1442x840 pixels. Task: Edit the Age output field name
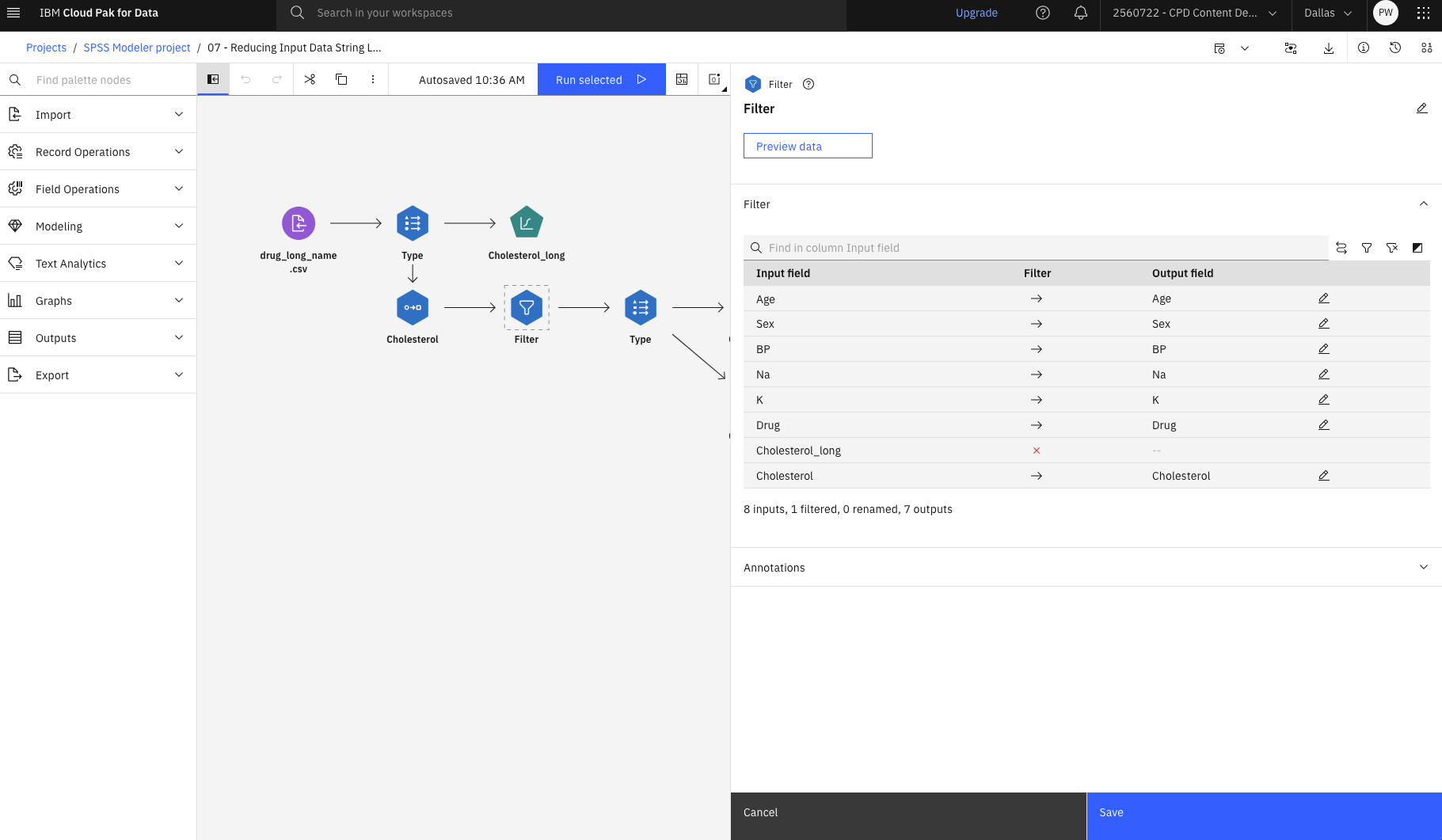(1323, 298)
